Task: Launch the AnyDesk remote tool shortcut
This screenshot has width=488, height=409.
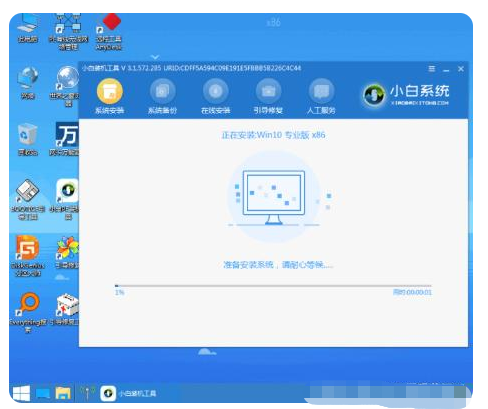Action: click(x=109, y=32)
